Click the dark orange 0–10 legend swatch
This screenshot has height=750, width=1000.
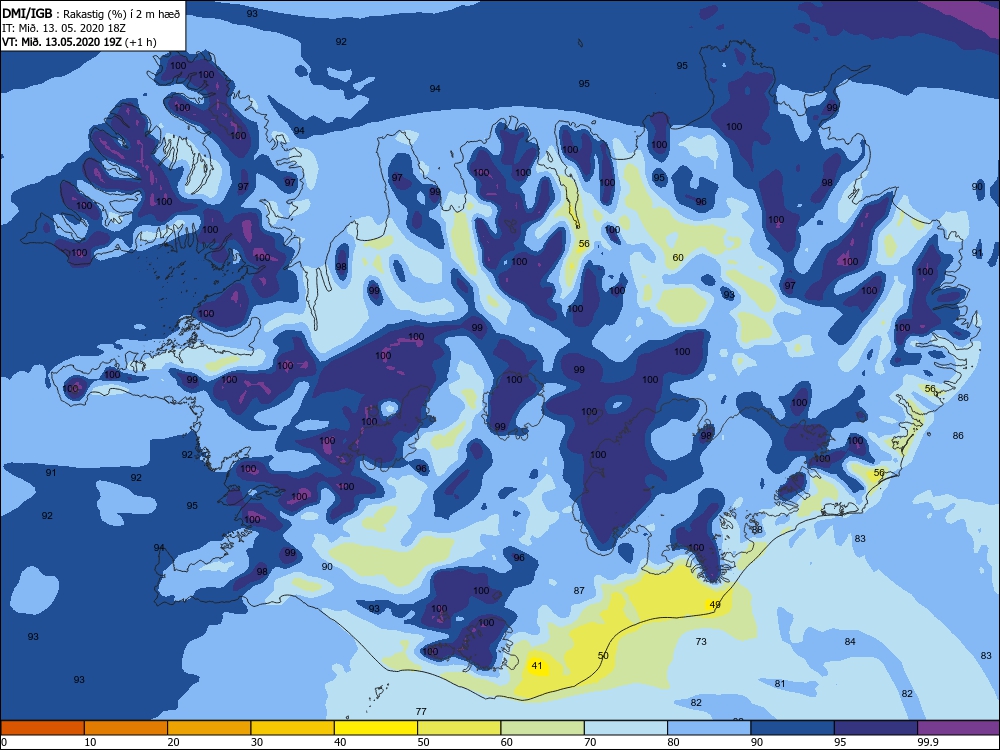tap(42, 728)
